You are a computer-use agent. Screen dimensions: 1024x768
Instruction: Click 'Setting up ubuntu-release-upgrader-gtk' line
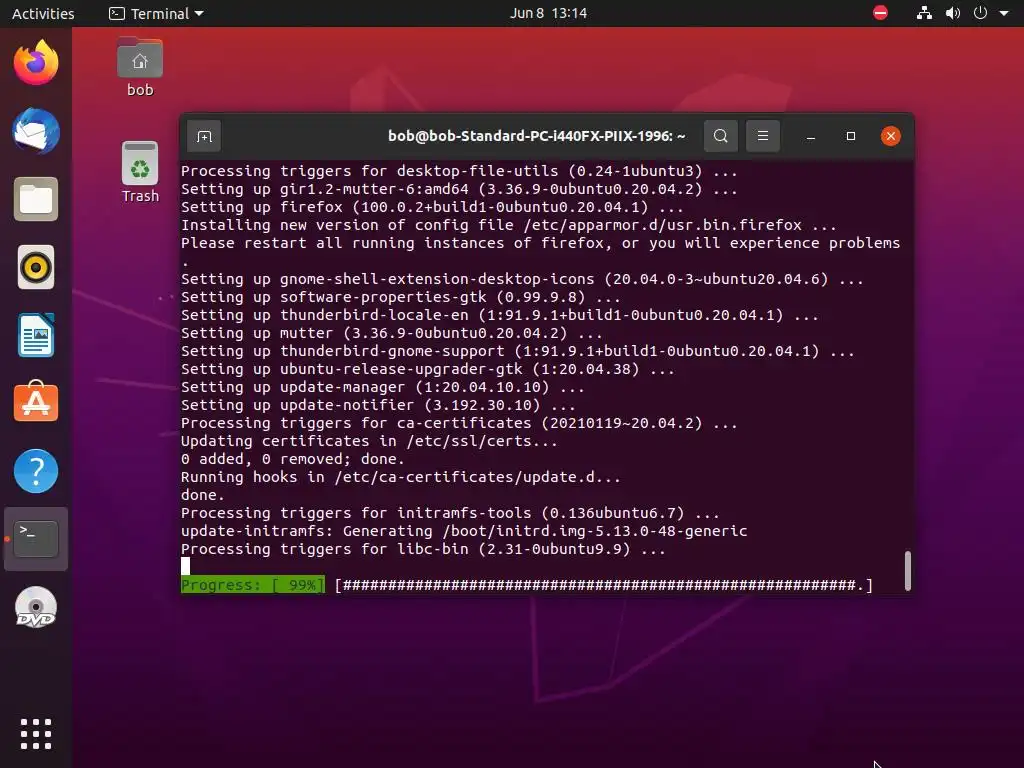[x=428, y=369]
